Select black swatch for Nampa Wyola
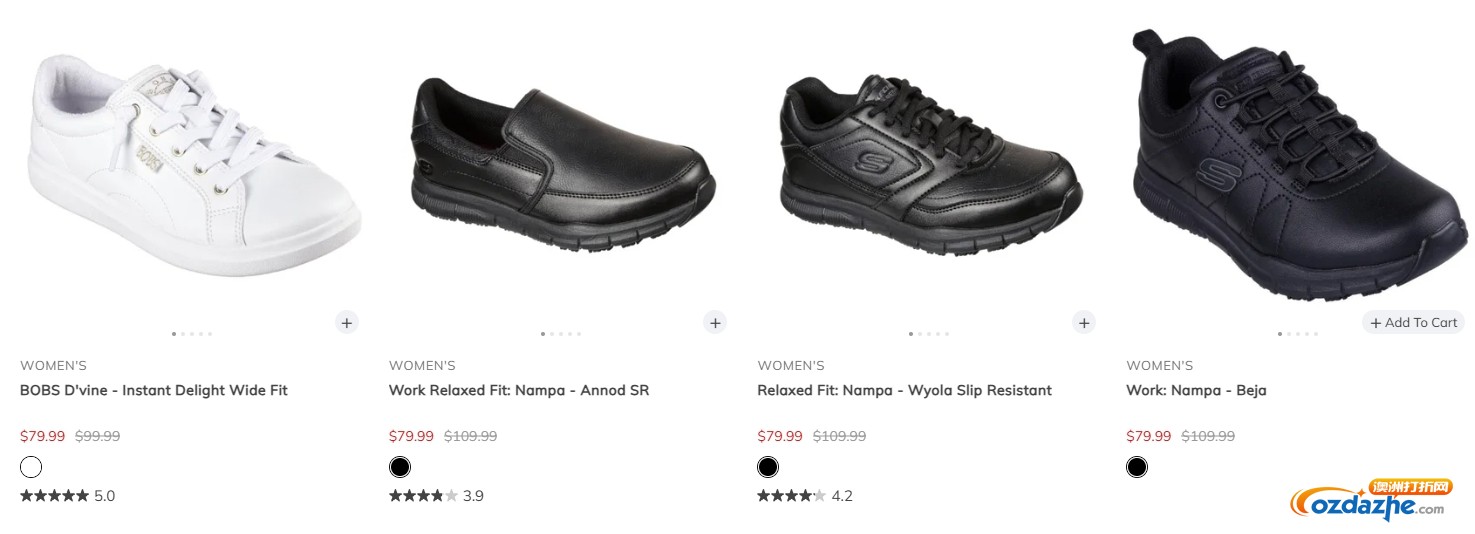The width and height of the screenshot is (1475, 534). pos(768,467)
